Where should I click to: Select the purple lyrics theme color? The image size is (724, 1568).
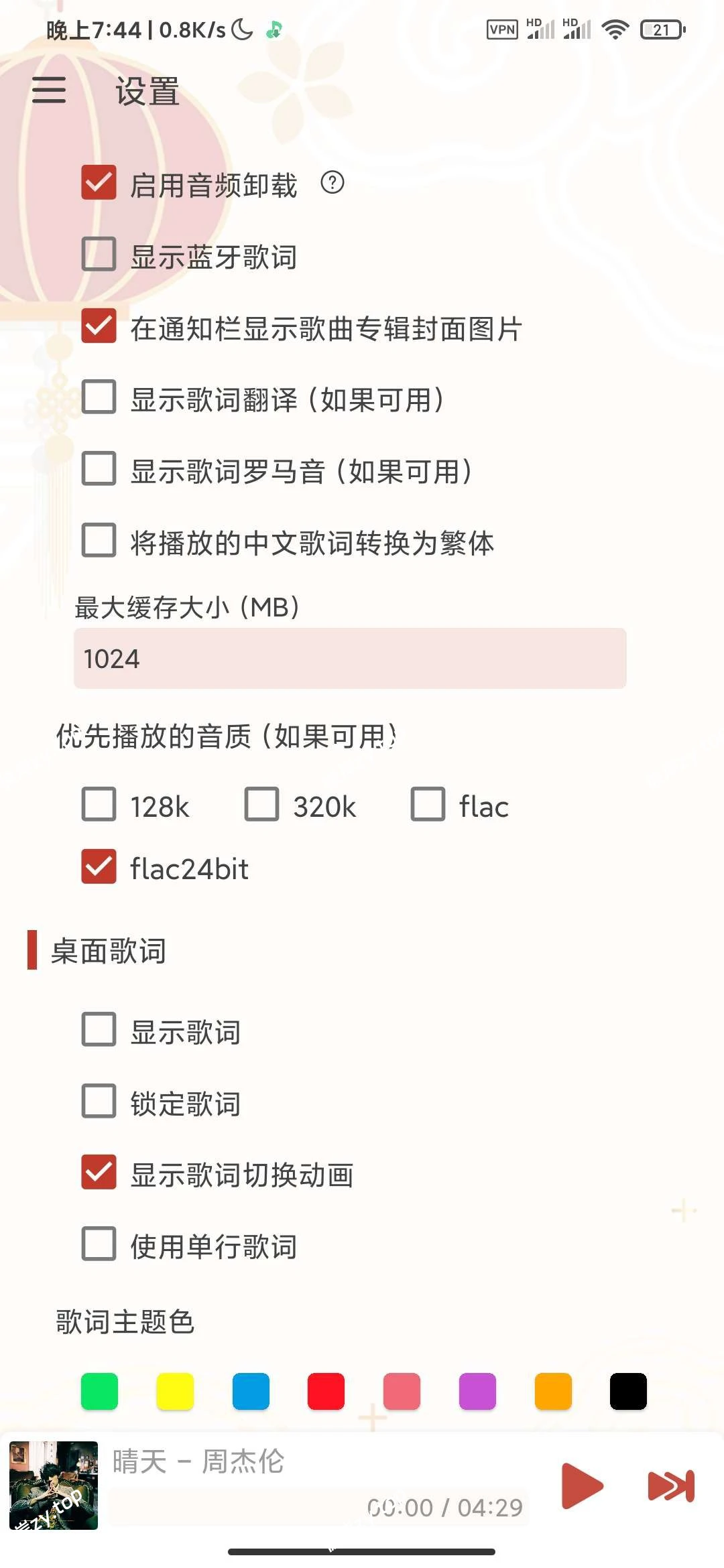[477, 1394]
